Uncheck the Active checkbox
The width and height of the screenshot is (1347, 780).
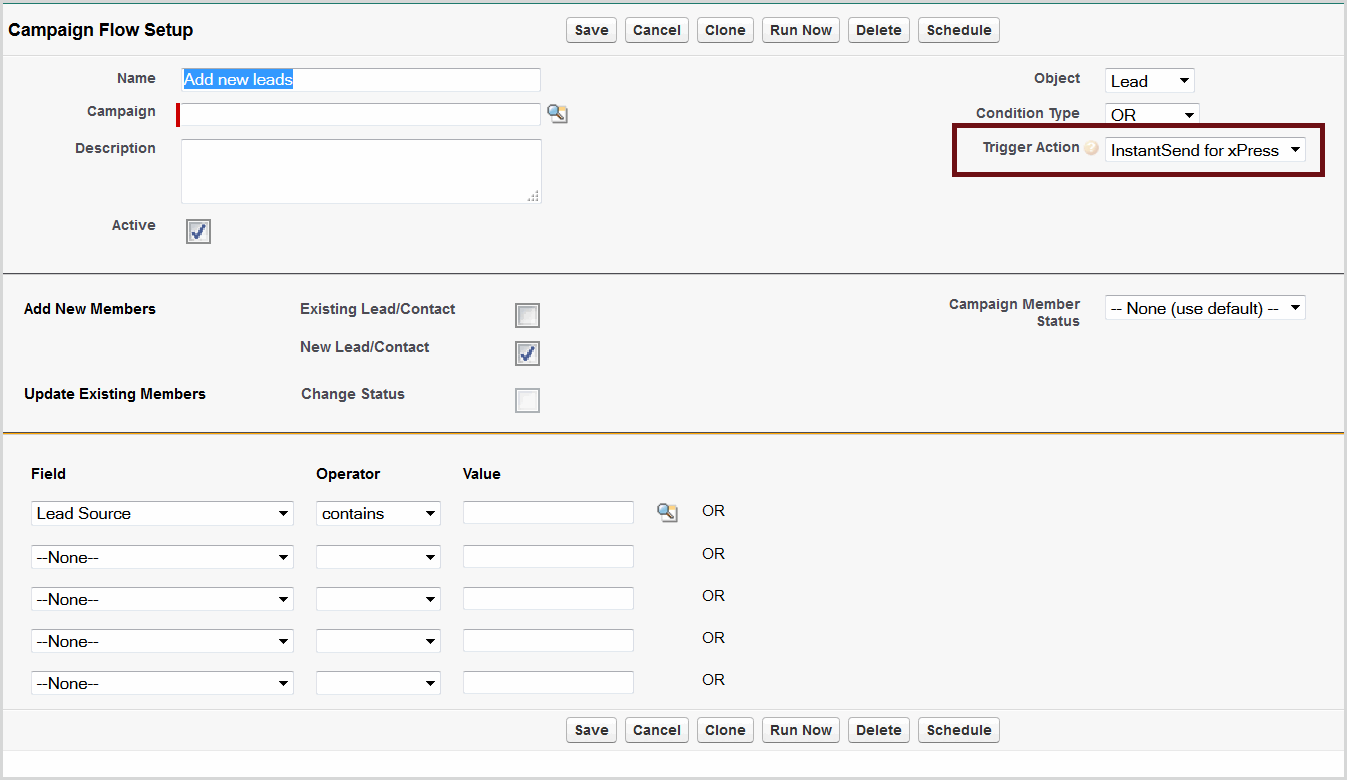click(x=198, y=231)
